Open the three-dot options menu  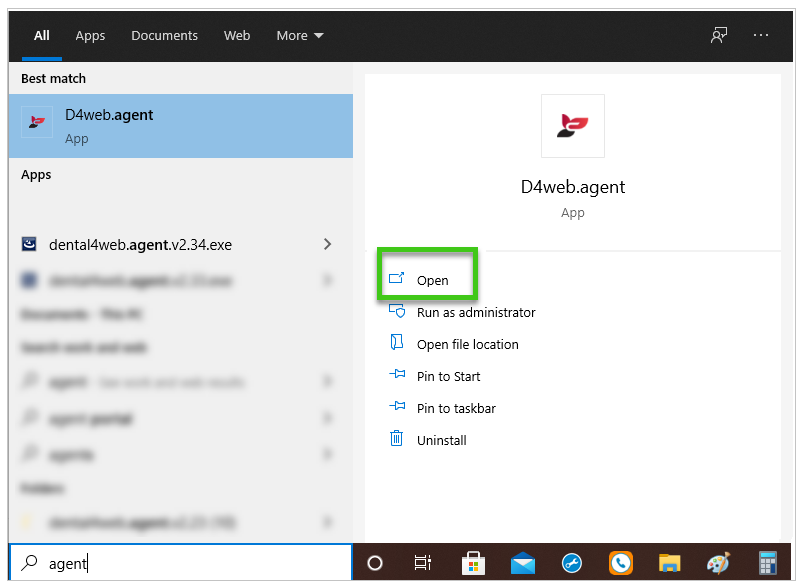761,35
